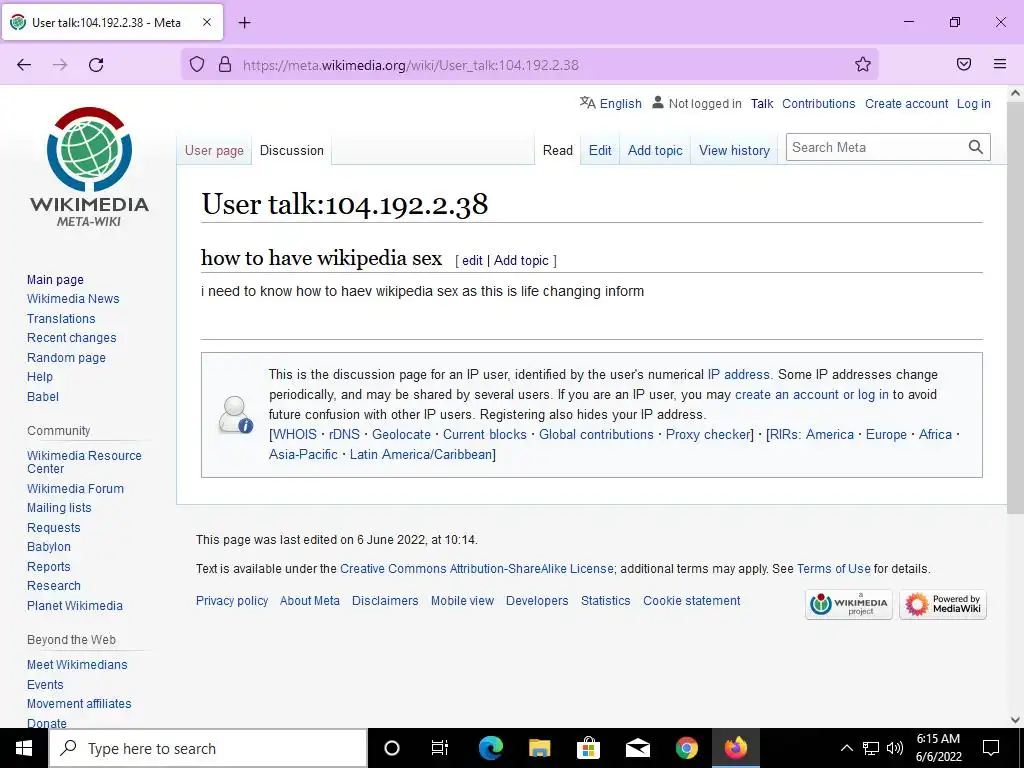The height and width of the screenshot is (768, 1024).
Task: Open the View history tab
Action: pyautogui.click(x=735, y=150)
